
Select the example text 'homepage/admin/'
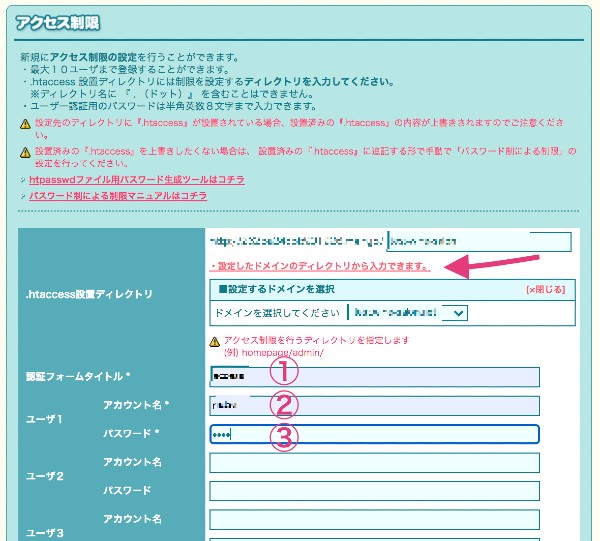point(282,353)
